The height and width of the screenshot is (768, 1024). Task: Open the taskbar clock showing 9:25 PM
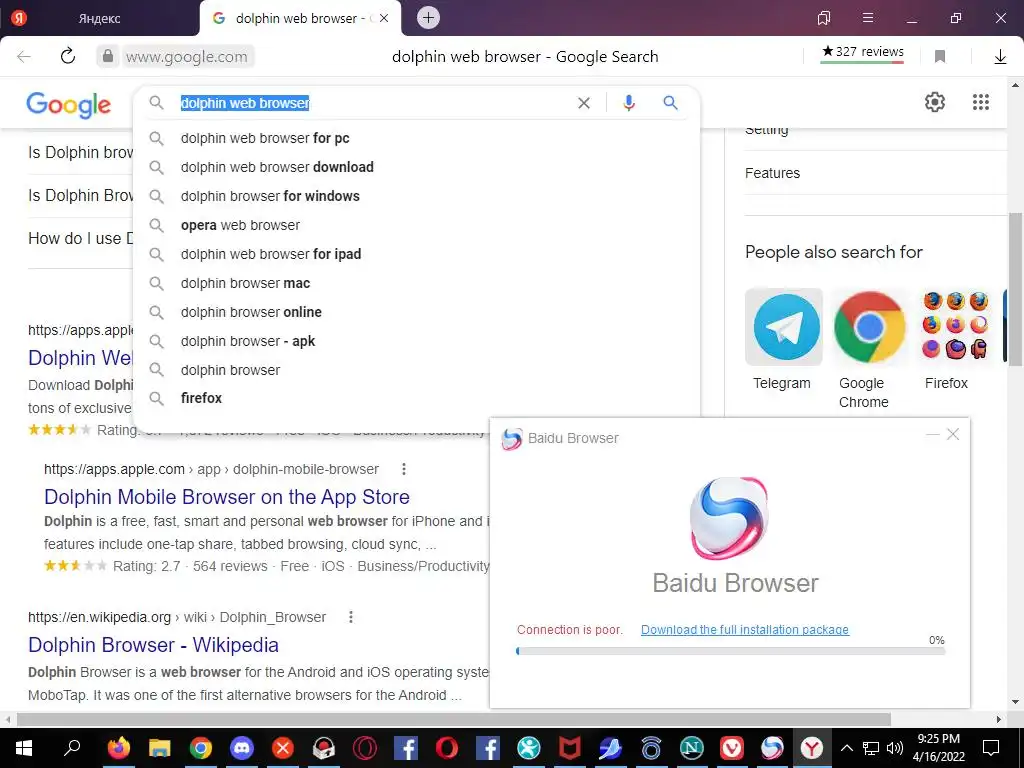pyautogui.click(x=938, y=748)
